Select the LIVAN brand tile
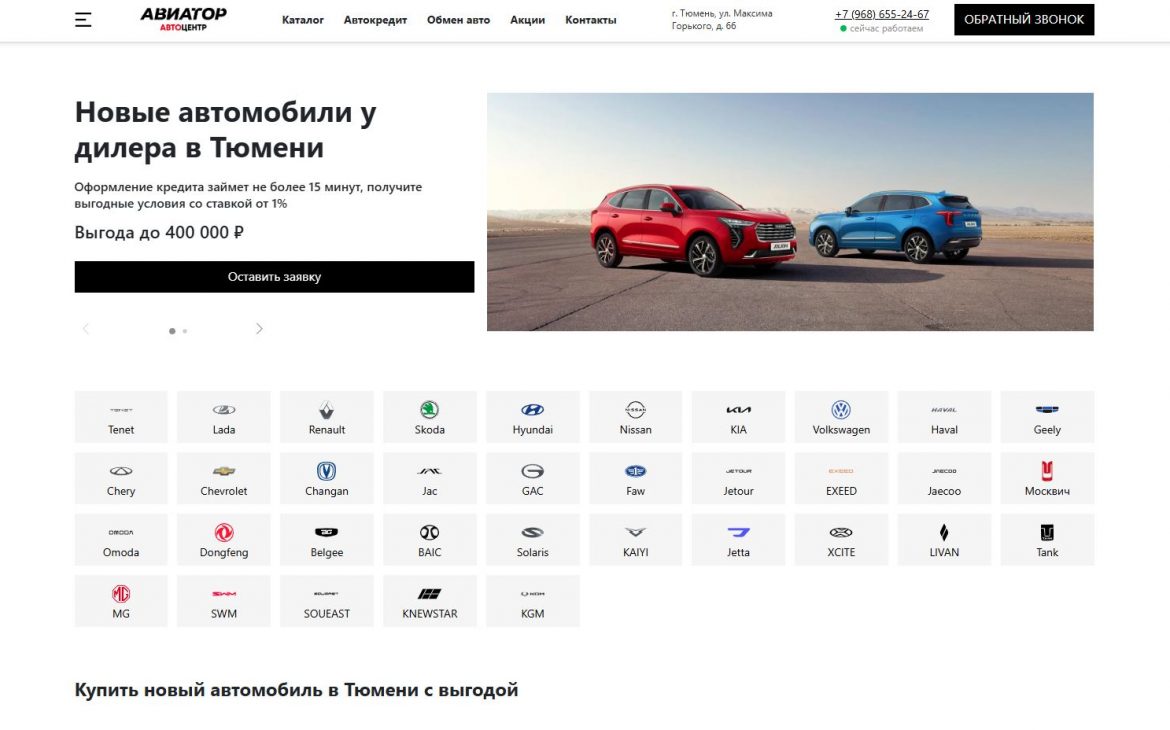This screenshot has height=730, width=1170. pyautogui.click(x=945, y=540)
